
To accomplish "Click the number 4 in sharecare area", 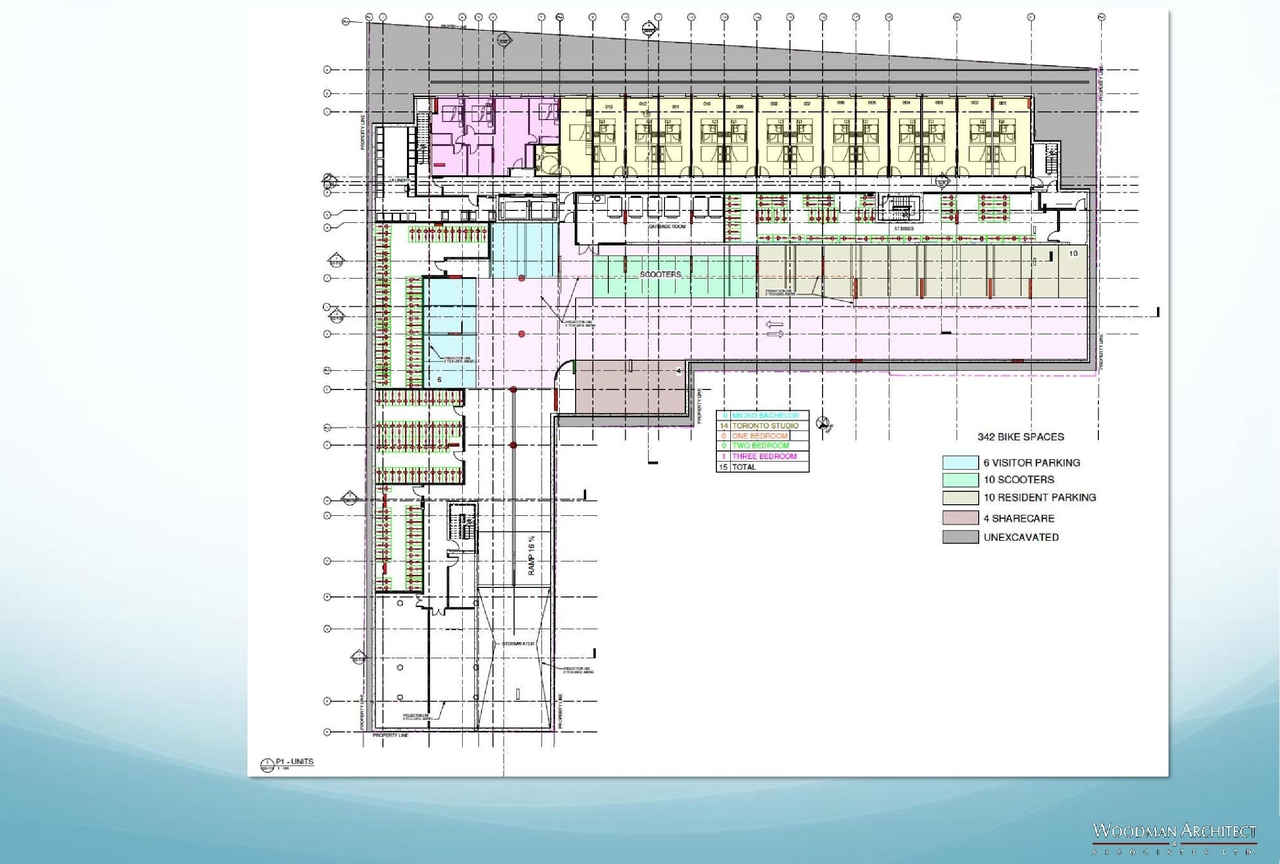I will (678, 371).
